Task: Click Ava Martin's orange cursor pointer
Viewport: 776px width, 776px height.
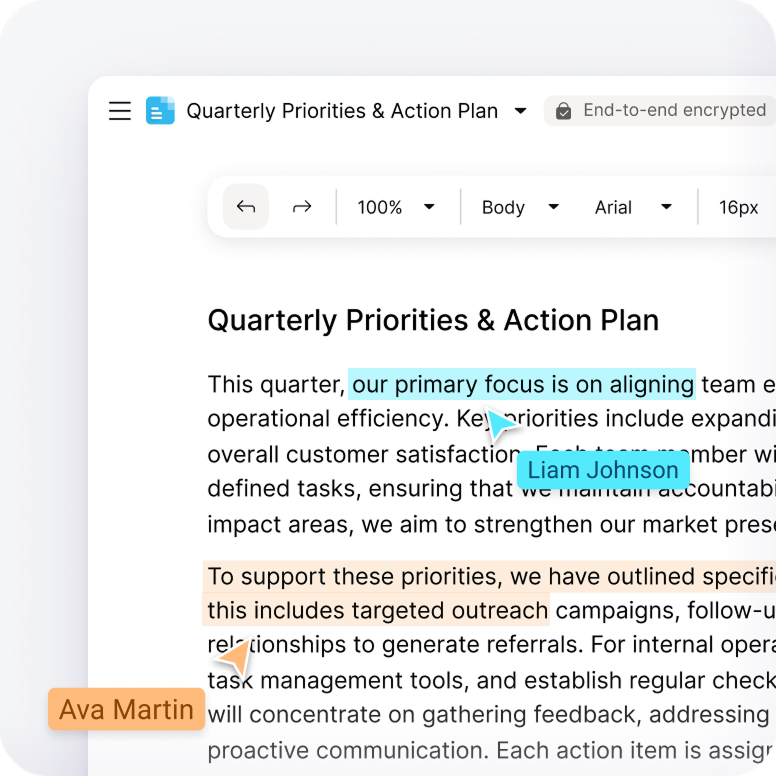Action: 236,659
